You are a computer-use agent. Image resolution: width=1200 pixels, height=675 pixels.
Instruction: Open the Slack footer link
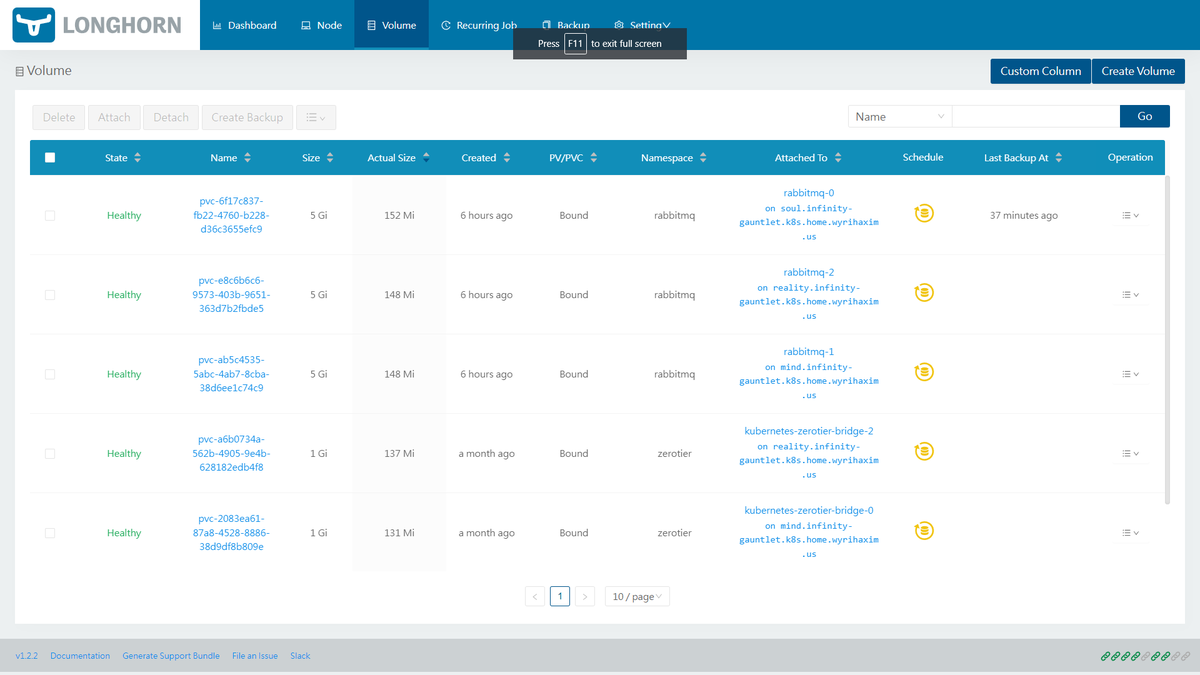click(x=300, y=656)
